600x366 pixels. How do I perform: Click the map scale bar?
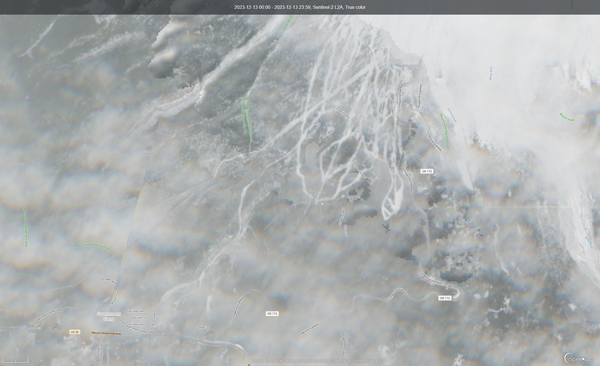click(16, 359)
